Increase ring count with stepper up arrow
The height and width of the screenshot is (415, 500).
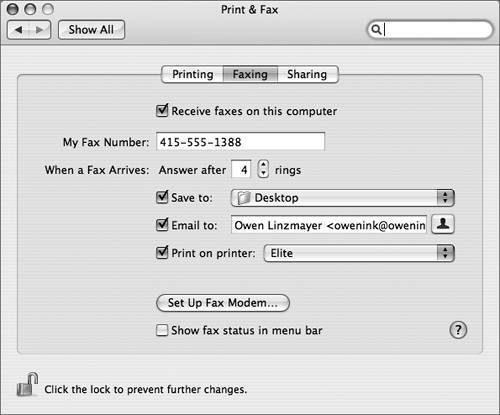(x=263, y=165)
